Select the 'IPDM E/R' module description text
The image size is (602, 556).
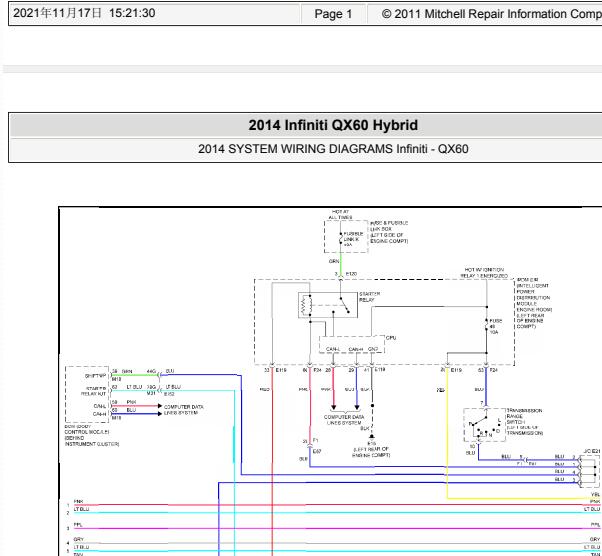click(x=534, y=303)
